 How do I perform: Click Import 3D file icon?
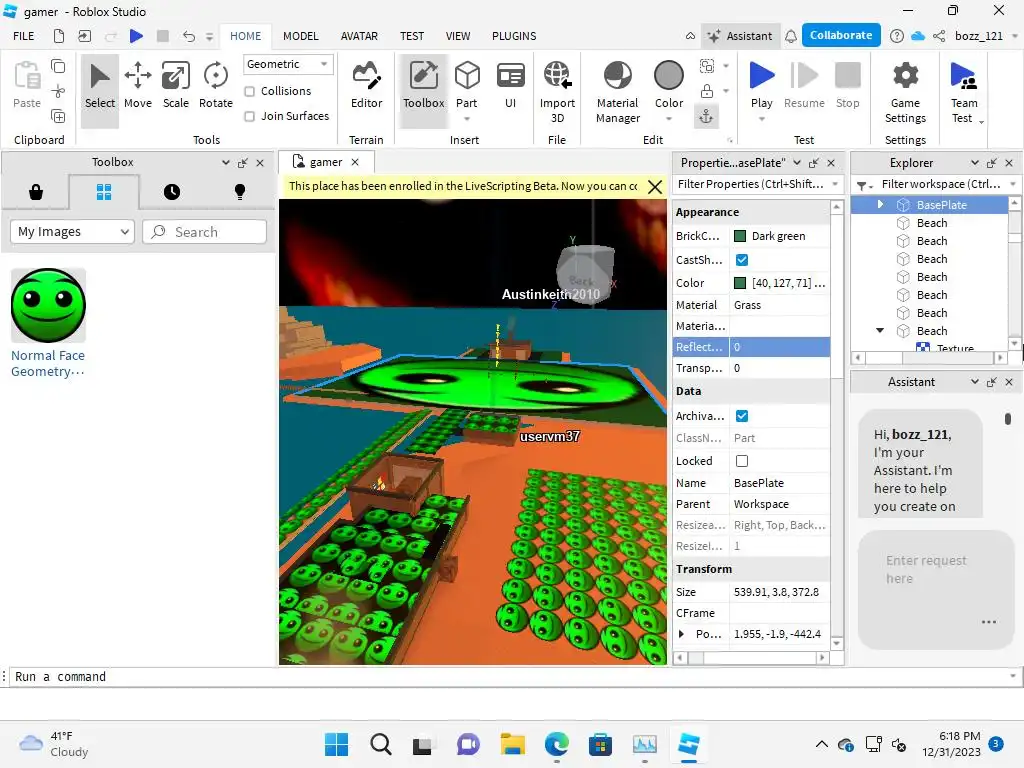(557, 75)
